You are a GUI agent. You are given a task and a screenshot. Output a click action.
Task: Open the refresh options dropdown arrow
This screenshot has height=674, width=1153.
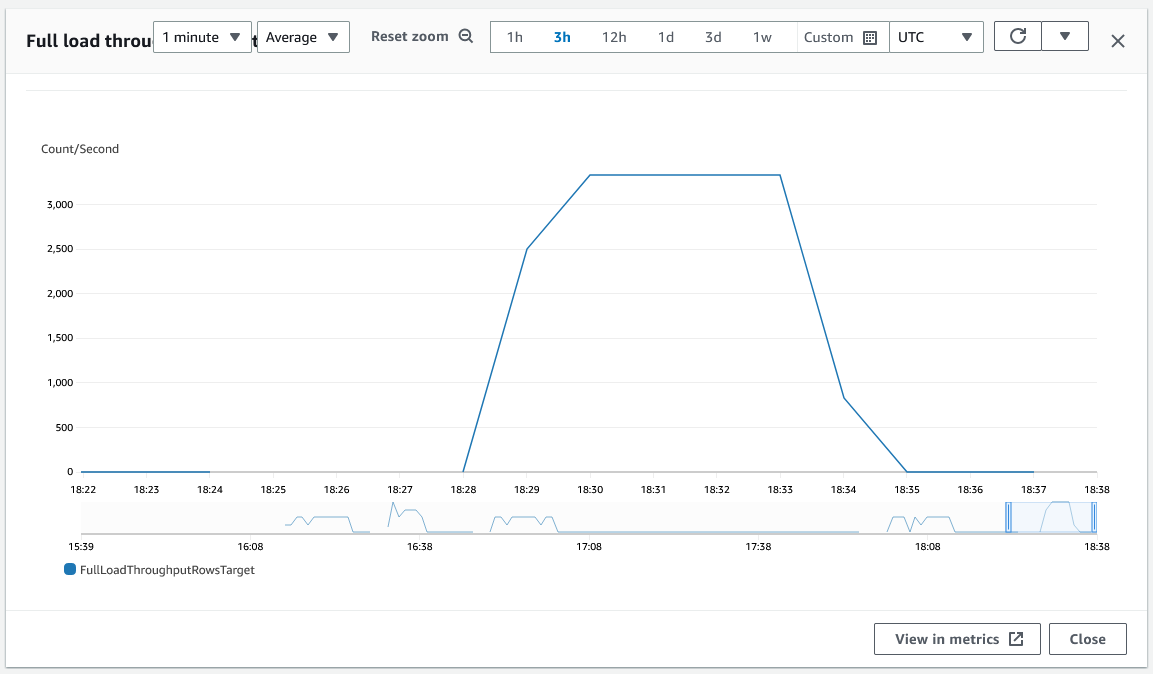(1065, 37)
